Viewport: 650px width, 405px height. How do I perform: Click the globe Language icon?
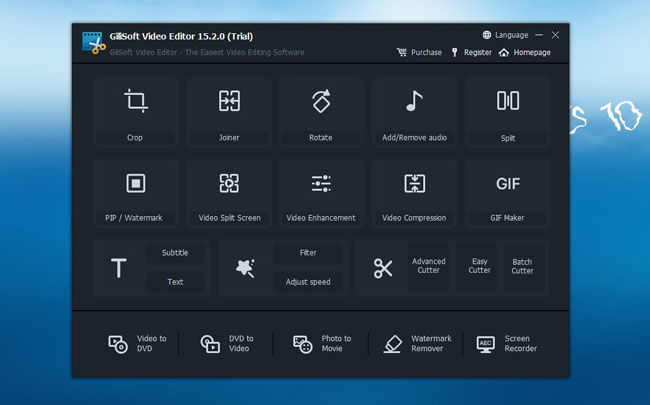click(x=487, y=35)
